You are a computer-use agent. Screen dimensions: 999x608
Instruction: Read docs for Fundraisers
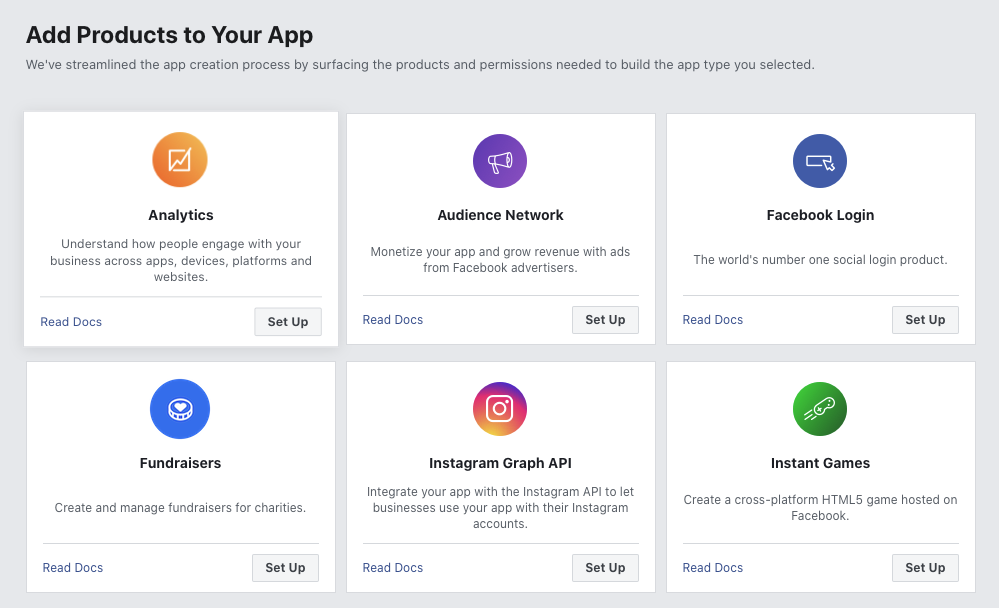[72, 567]
